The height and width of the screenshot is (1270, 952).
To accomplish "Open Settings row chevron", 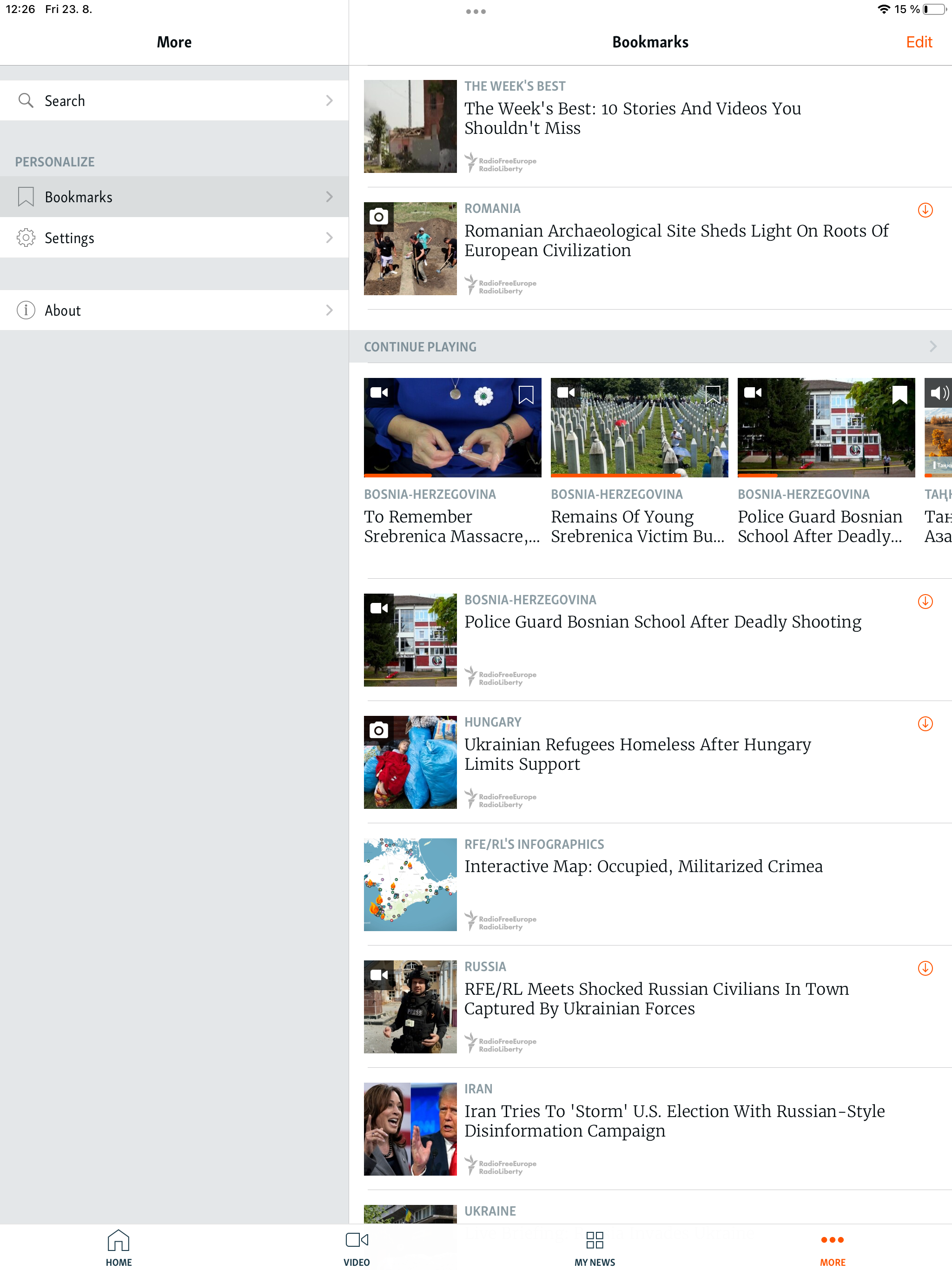I will click(x=329, y=238).
